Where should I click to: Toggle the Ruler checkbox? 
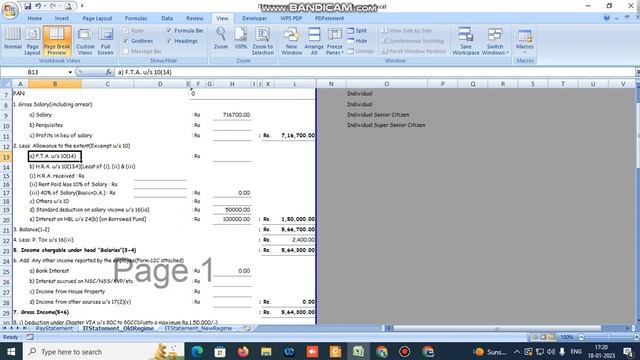click(126, 31)
